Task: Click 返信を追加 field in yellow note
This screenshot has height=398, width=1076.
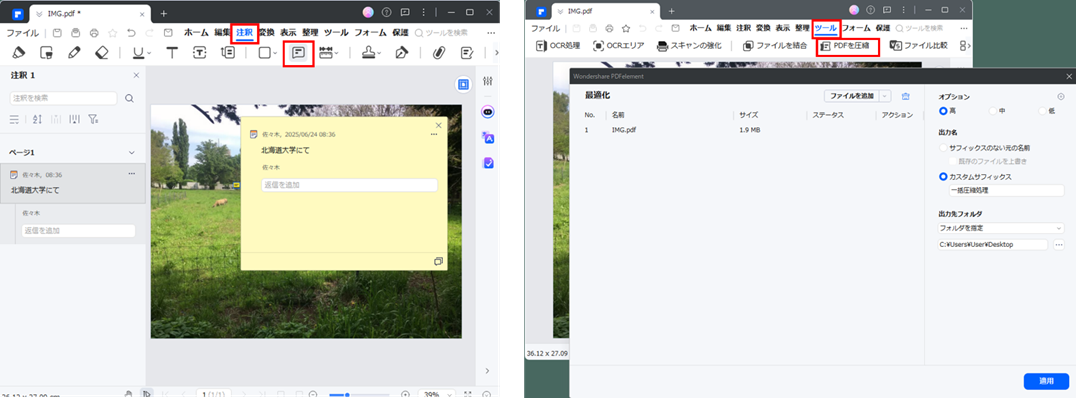Action: (349, 185)
